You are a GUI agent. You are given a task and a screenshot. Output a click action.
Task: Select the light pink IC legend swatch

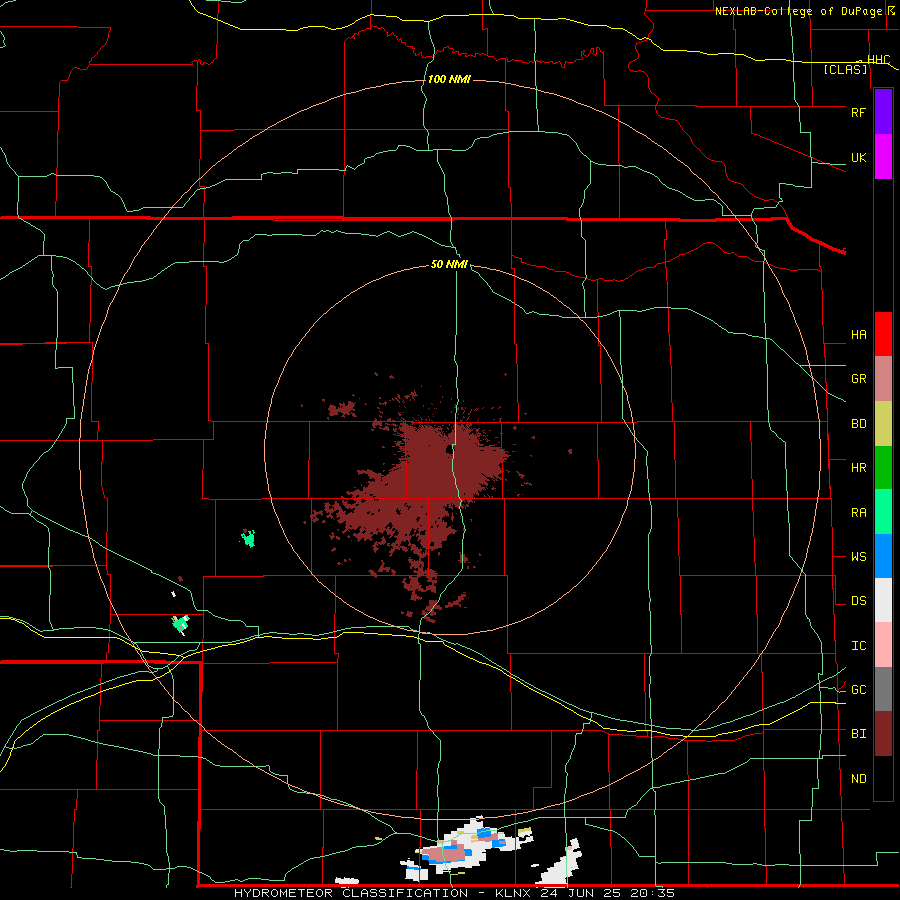pos(883,645)
